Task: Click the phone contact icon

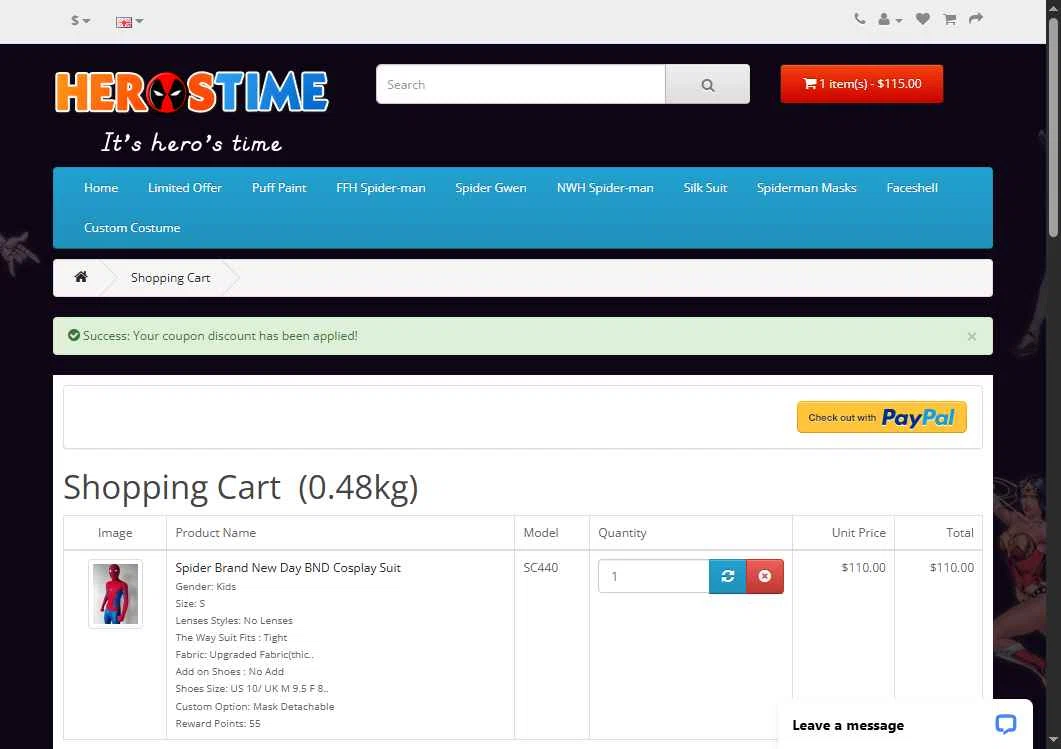Action: click(859, 19)
